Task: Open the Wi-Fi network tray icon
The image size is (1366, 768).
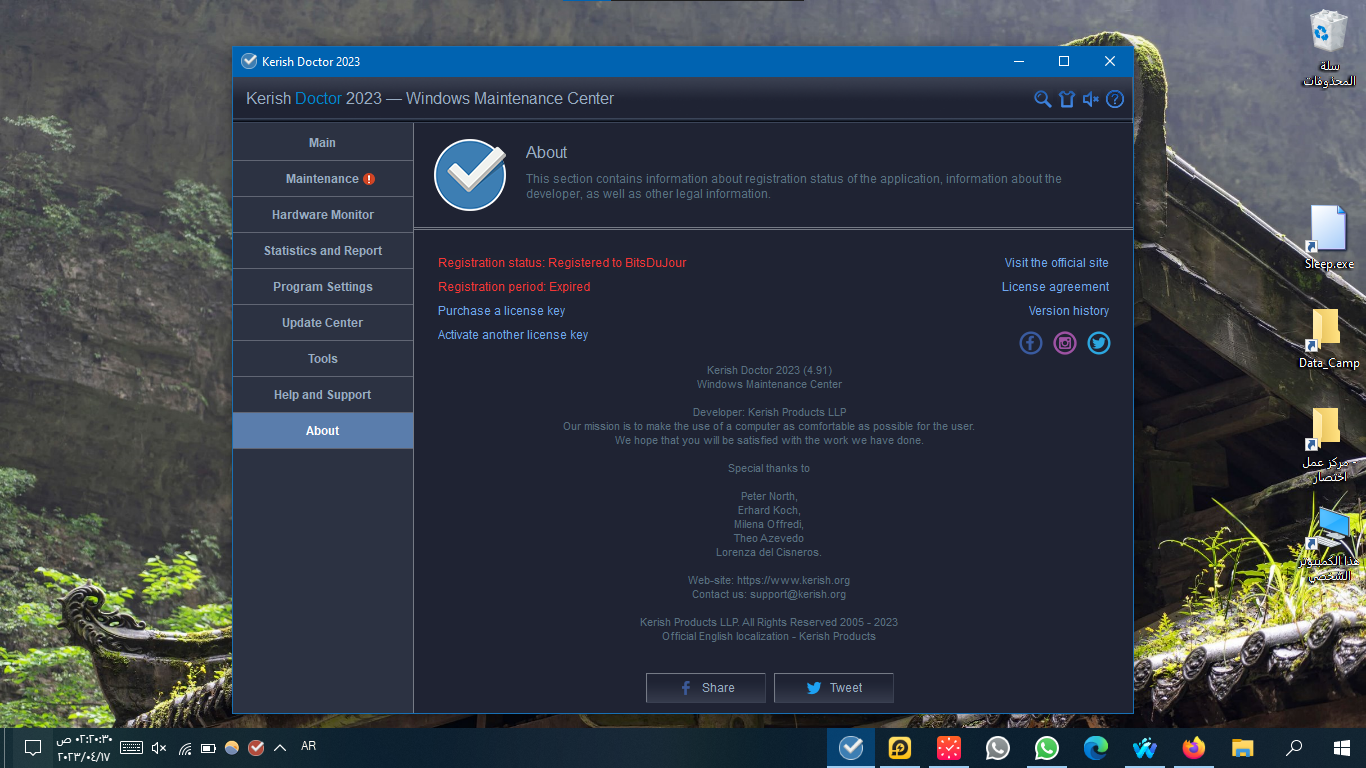Action: click(185, 748)
